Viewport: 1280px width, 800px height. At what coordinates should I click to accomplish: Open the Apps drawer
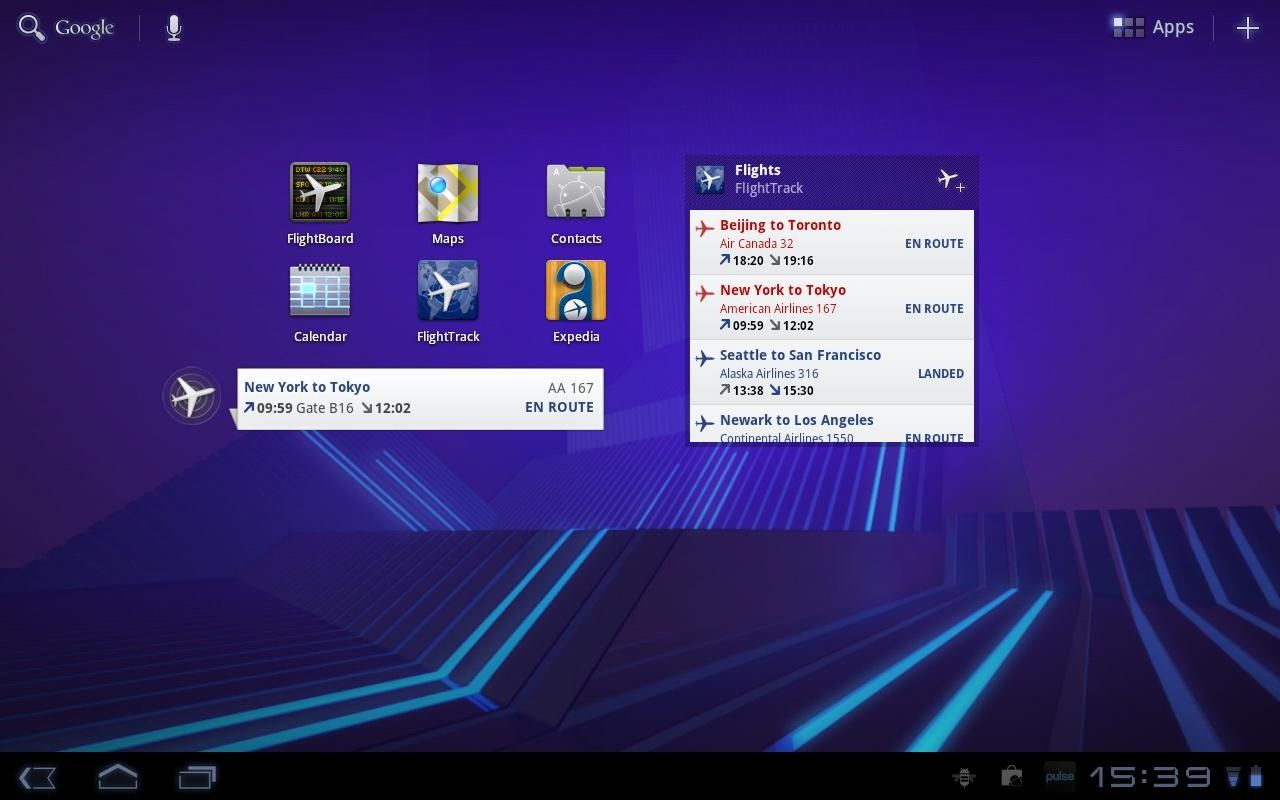pyautogui.click(x=1152, y=27)
